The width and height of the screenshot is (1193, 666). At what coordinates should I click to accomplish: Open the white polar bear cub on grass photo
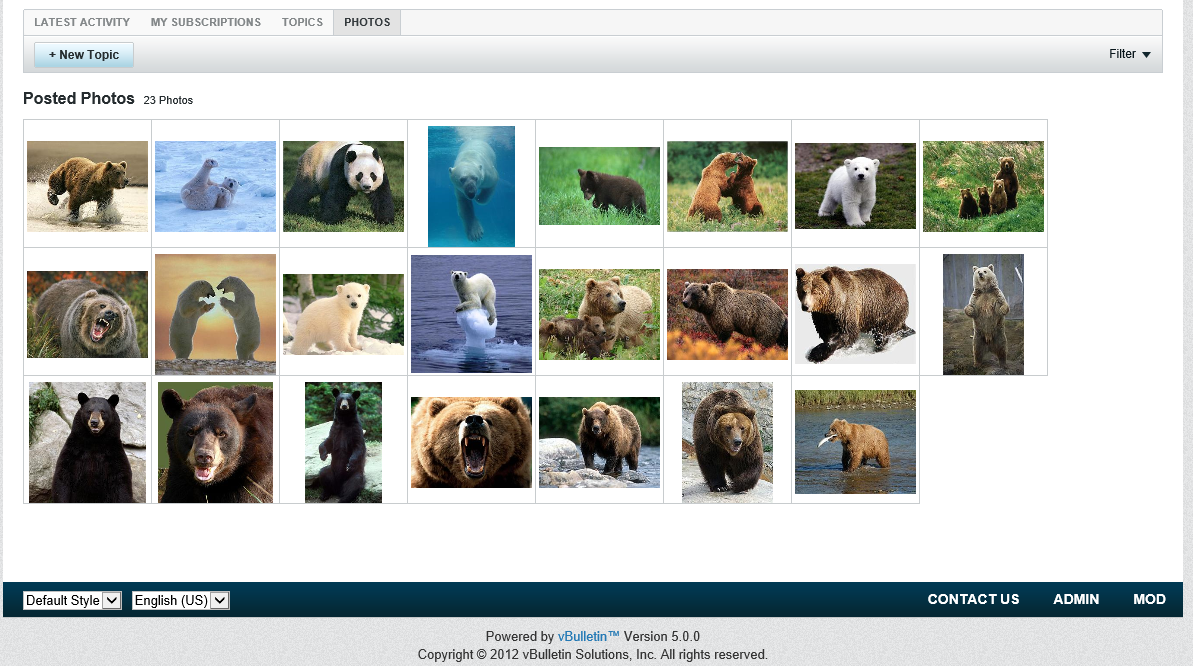(855, 186)
